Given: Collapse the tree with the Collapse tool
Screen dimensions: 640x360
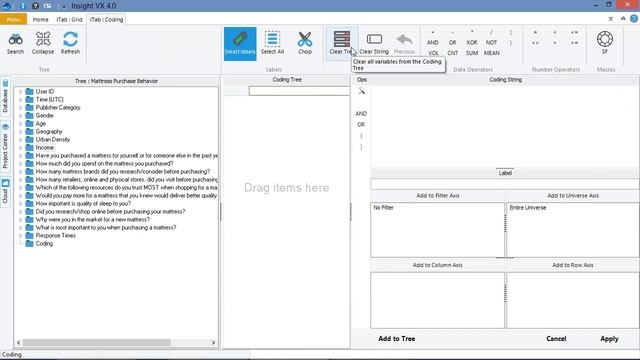Looking at the screenshot, I should [42, 43].
